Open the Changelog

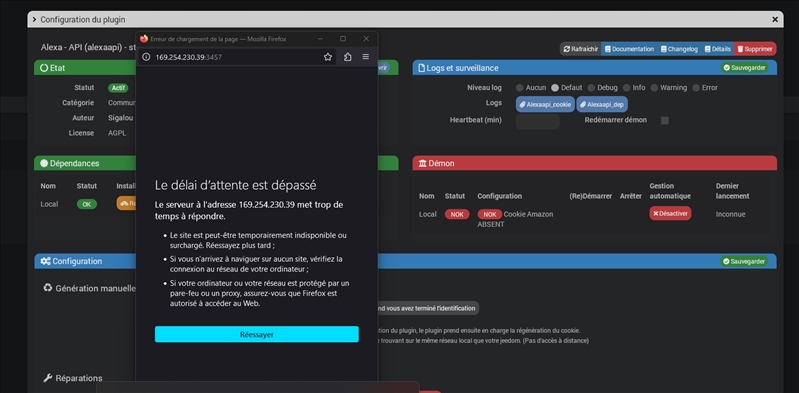point(679,49)
